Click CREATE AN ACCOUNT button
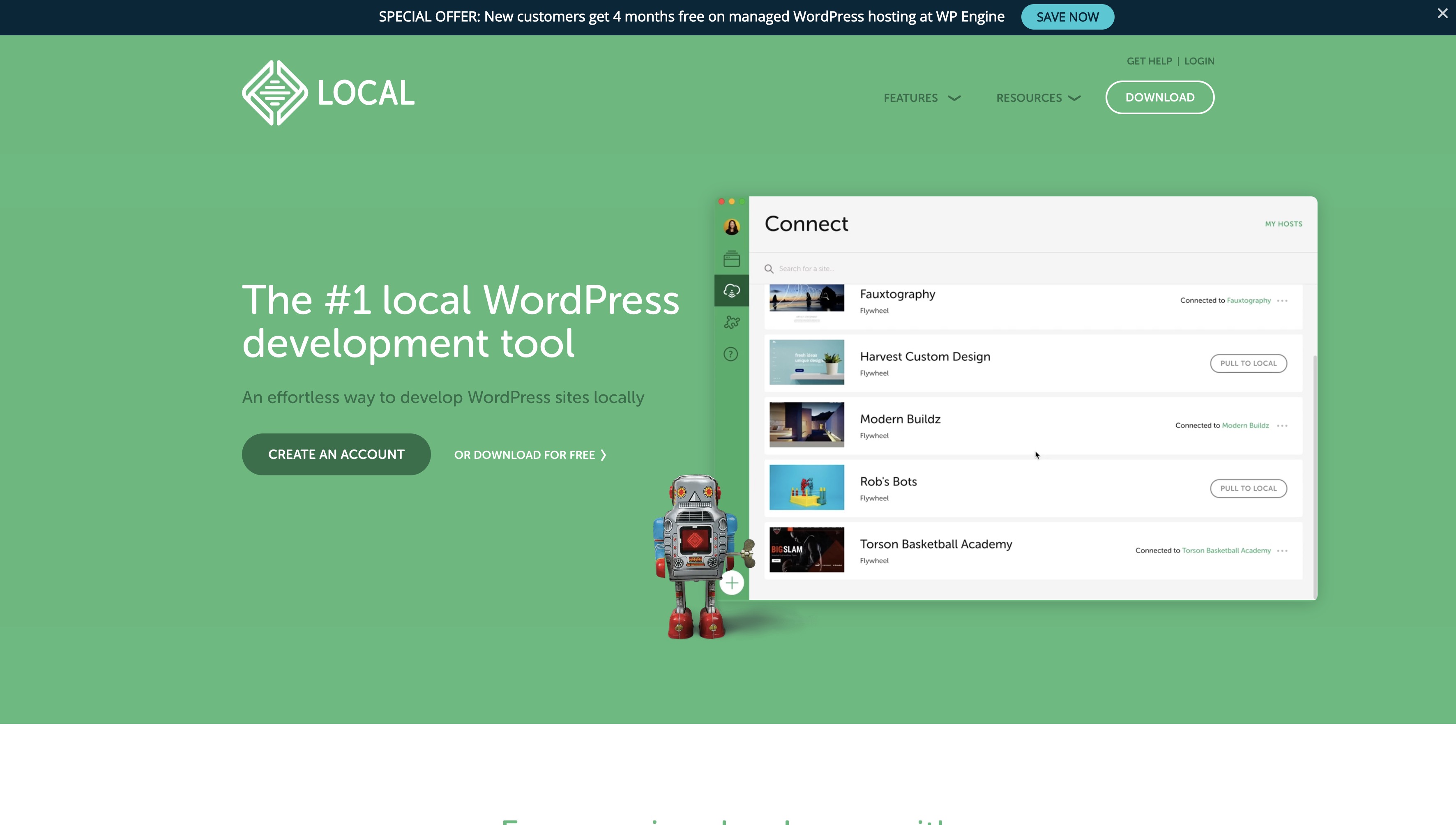 pyautogui.click(x=336, y=454)
